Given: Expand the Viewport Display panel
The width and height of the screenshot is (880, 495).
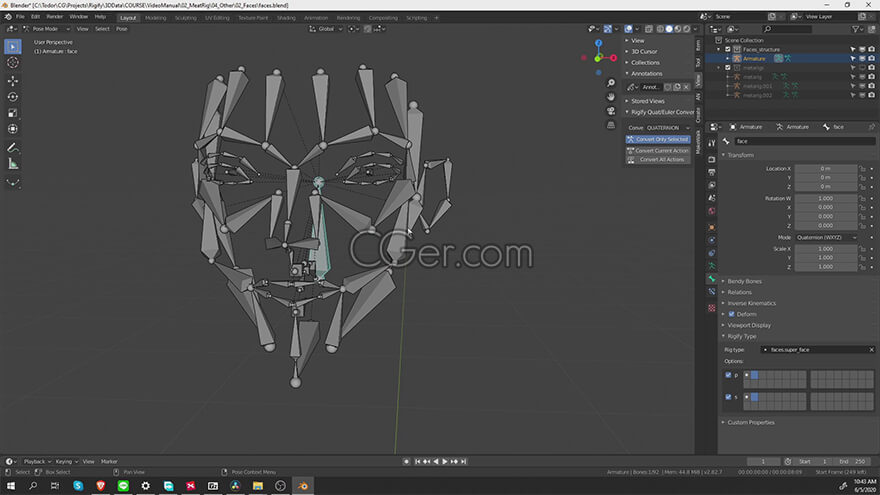Looking at the screenshot, I should (749, 326).
